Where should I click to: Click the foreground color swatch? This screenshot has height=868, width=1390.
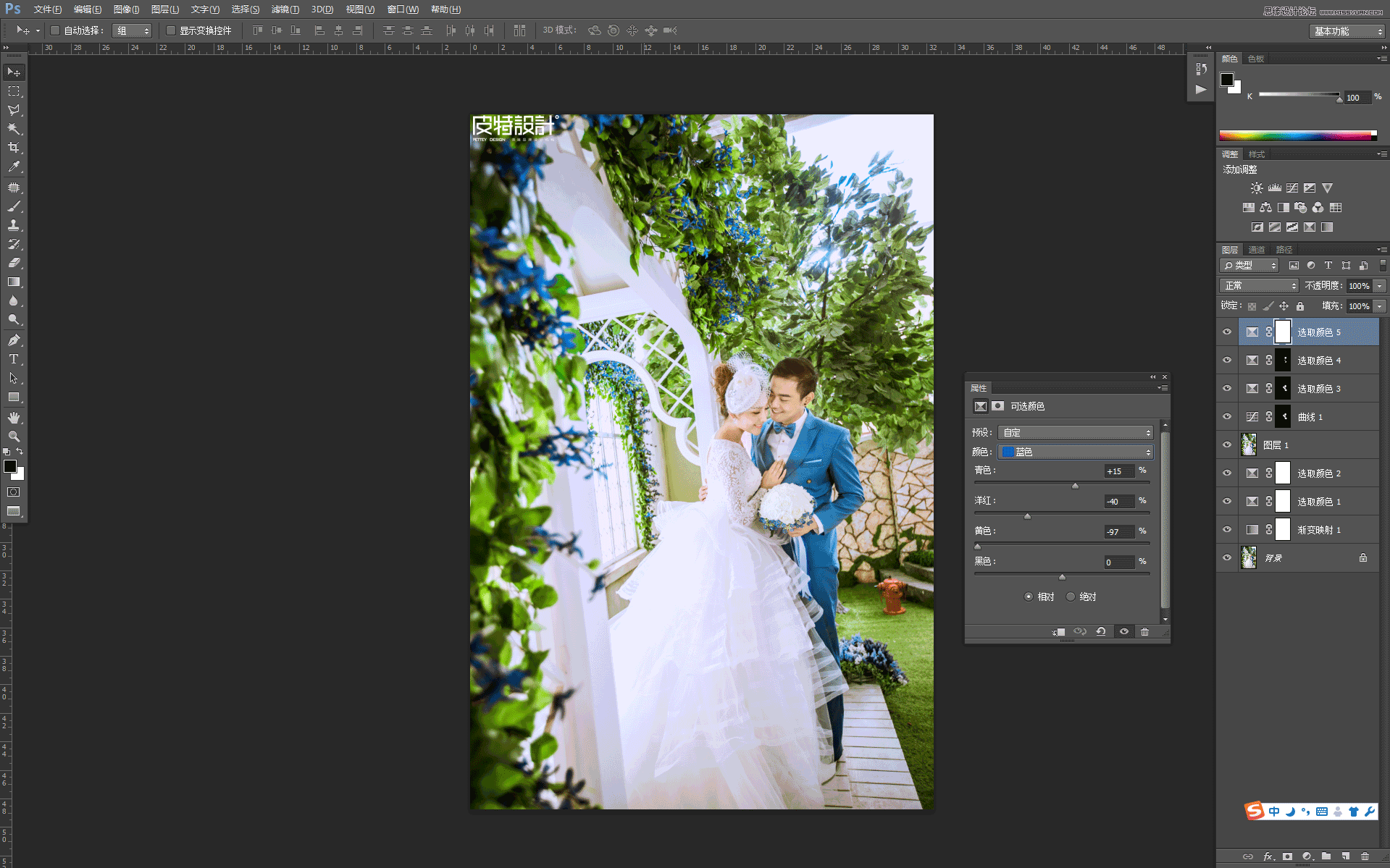(10, 467)
